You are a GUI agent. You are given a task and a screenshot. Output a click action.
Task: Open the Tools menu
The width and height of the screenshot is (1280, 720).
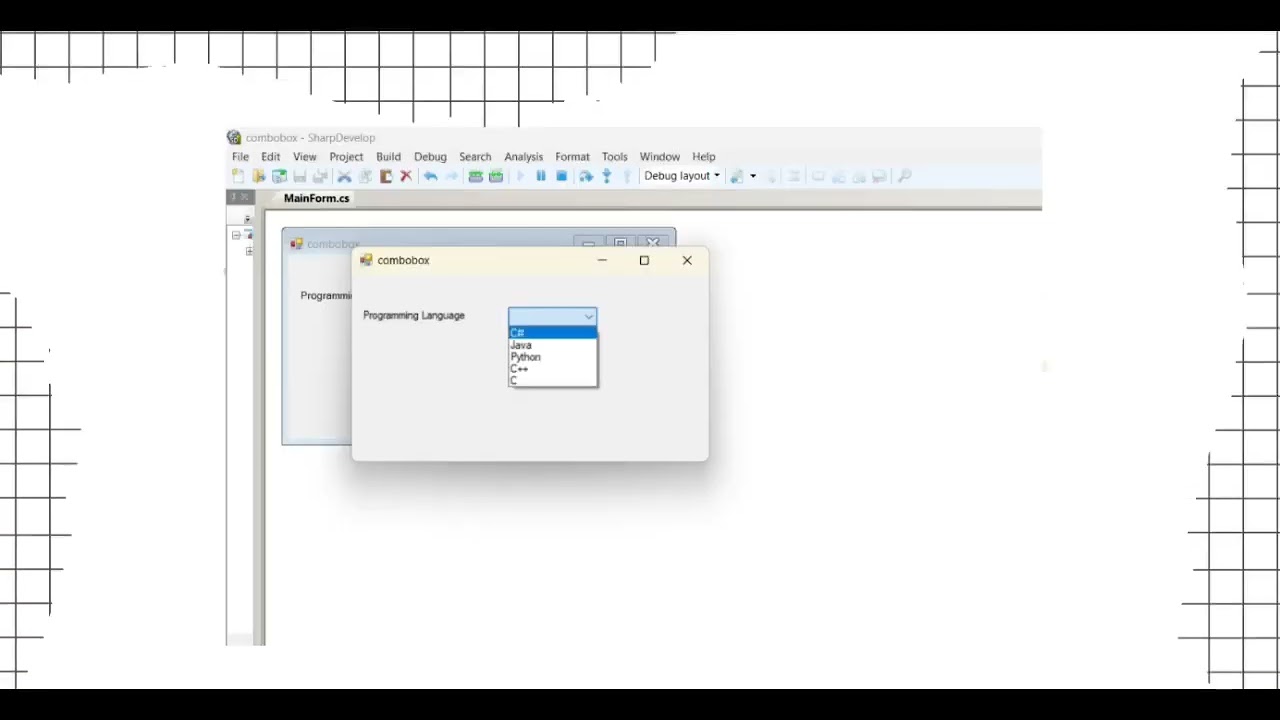point(615,157)
